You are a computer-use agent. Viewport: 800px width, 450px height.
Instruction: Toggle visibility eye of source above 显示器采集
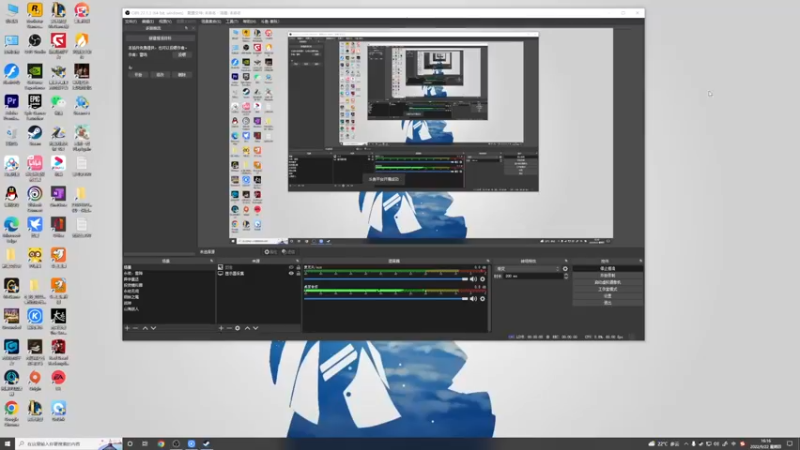point(291,267)
